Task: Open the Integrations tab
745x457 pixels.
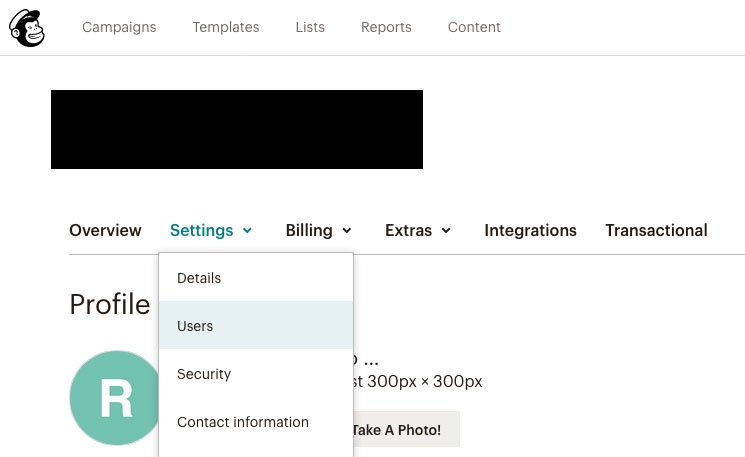Action: (x=530, y=230)
